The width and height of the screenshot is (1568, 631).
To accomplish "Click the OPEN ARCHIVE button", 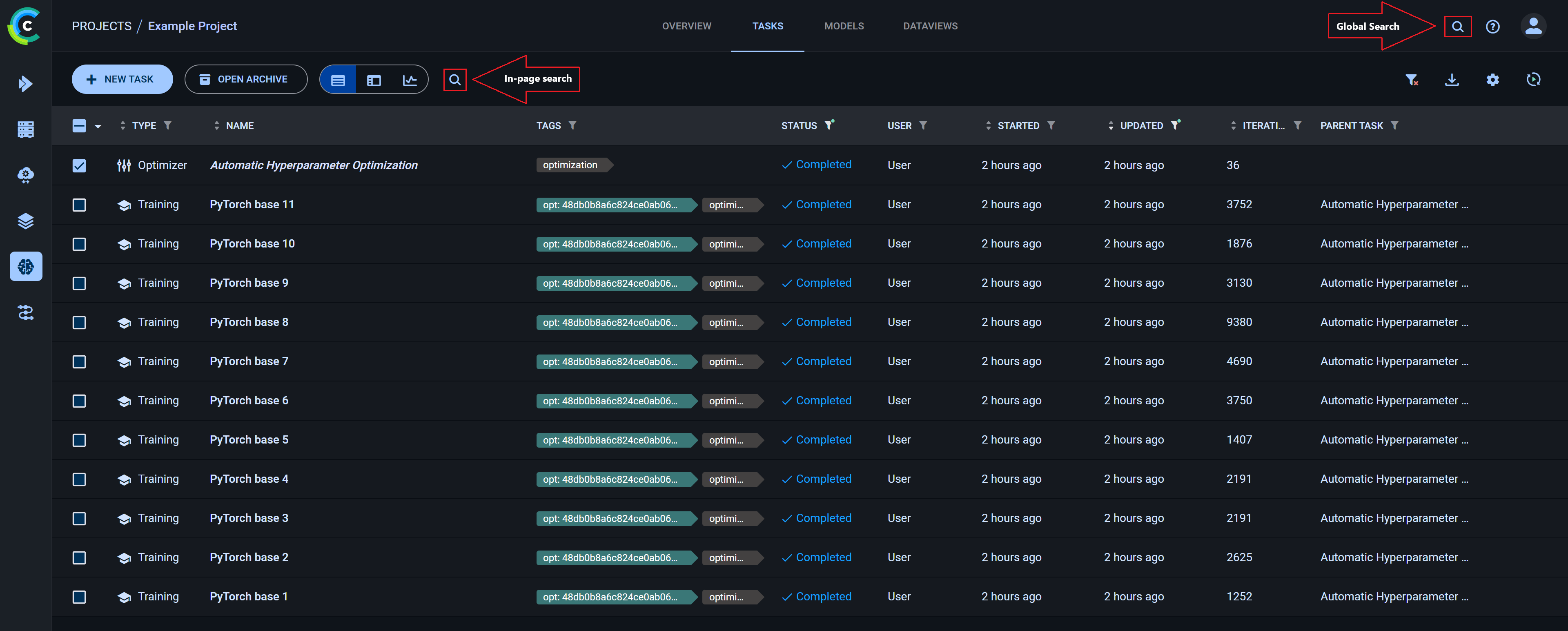I will (x=246, y=79).
